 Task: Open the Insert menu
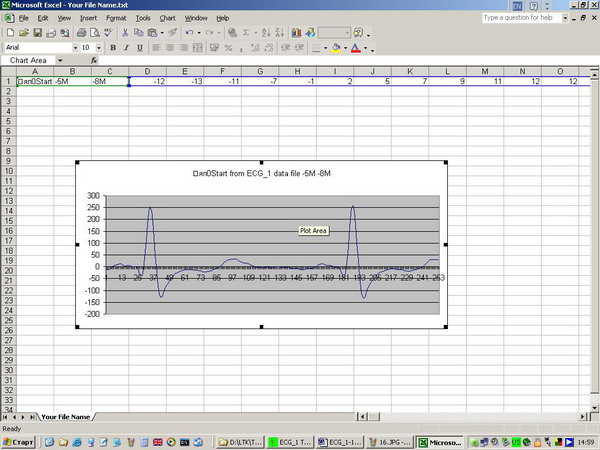88,18
